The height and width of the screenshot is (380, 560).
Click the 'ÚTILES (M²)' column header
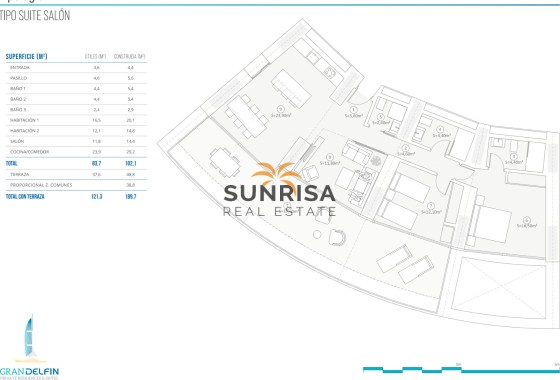click(96, 56)
